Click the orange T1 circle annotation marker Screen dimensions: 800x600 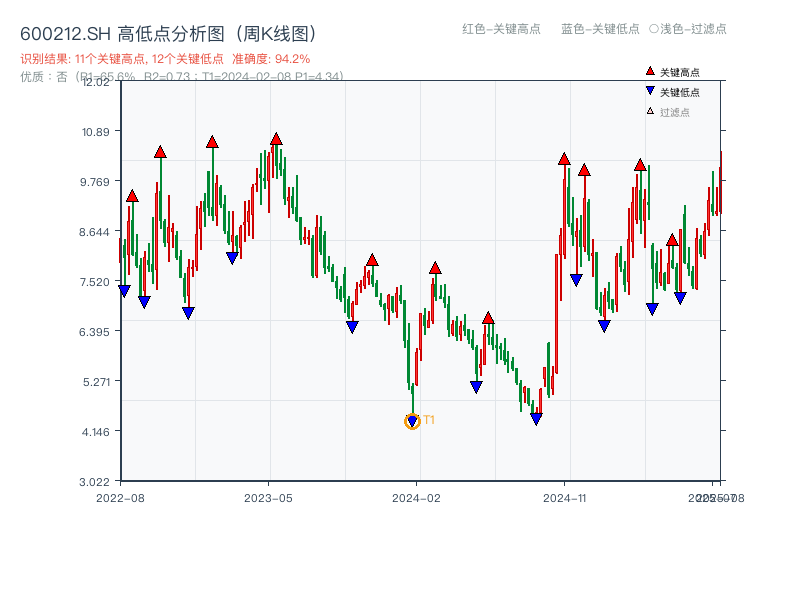411,421
